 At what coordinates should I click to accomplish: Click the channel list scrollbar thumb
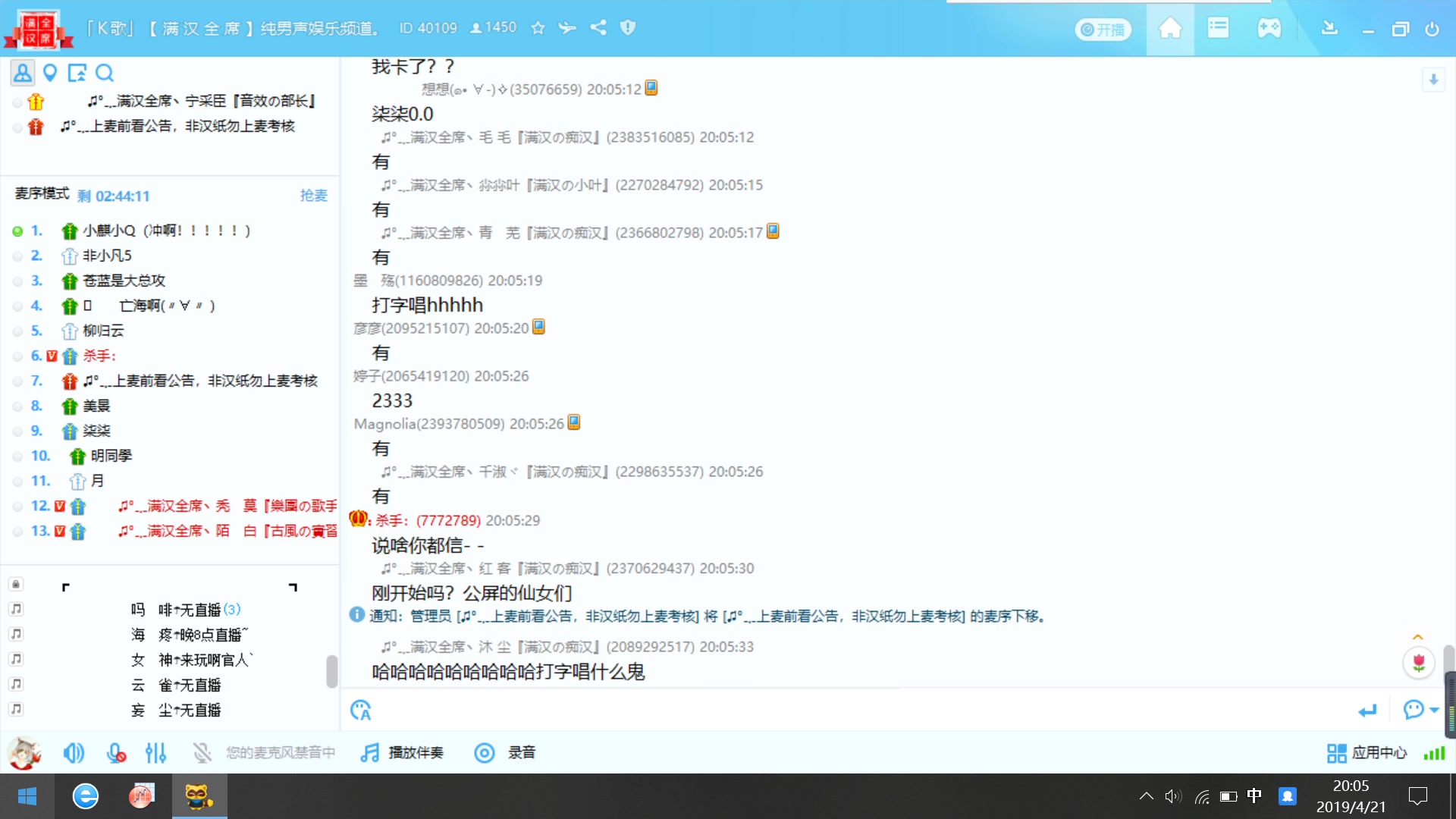click(x=331, y=671)
